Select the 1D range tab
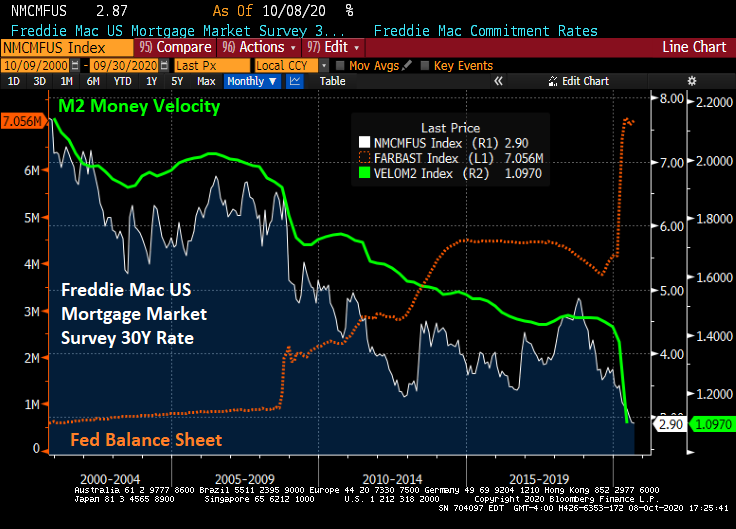The image size is (736, 529). point(14,81)
